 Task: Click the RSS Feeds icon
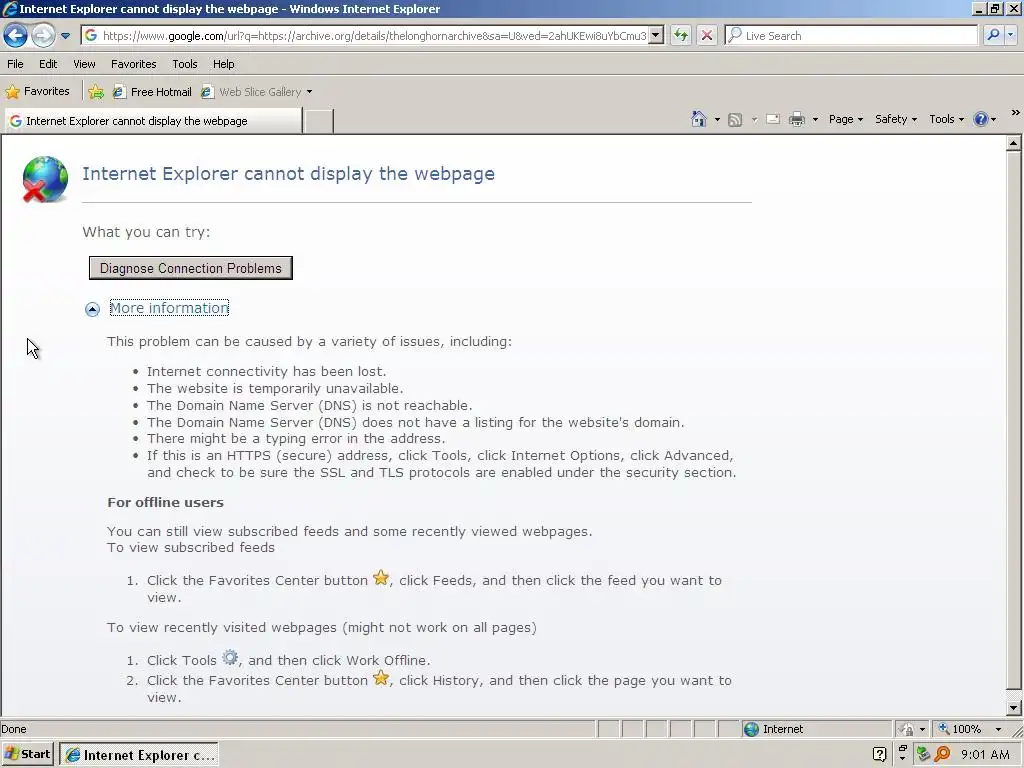pyautogui.click(x=735, y=120)
